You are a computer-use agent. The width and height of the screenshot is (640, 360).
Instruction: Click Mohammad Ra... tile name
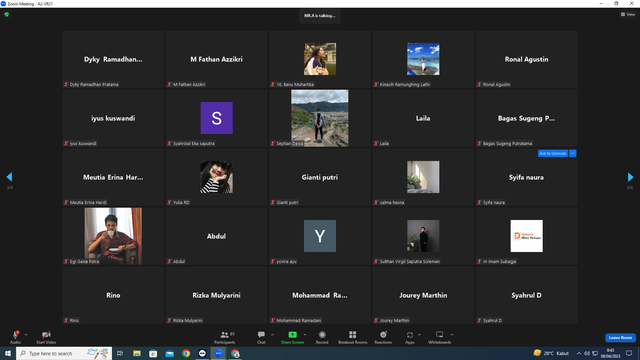[x=320, y=295]
